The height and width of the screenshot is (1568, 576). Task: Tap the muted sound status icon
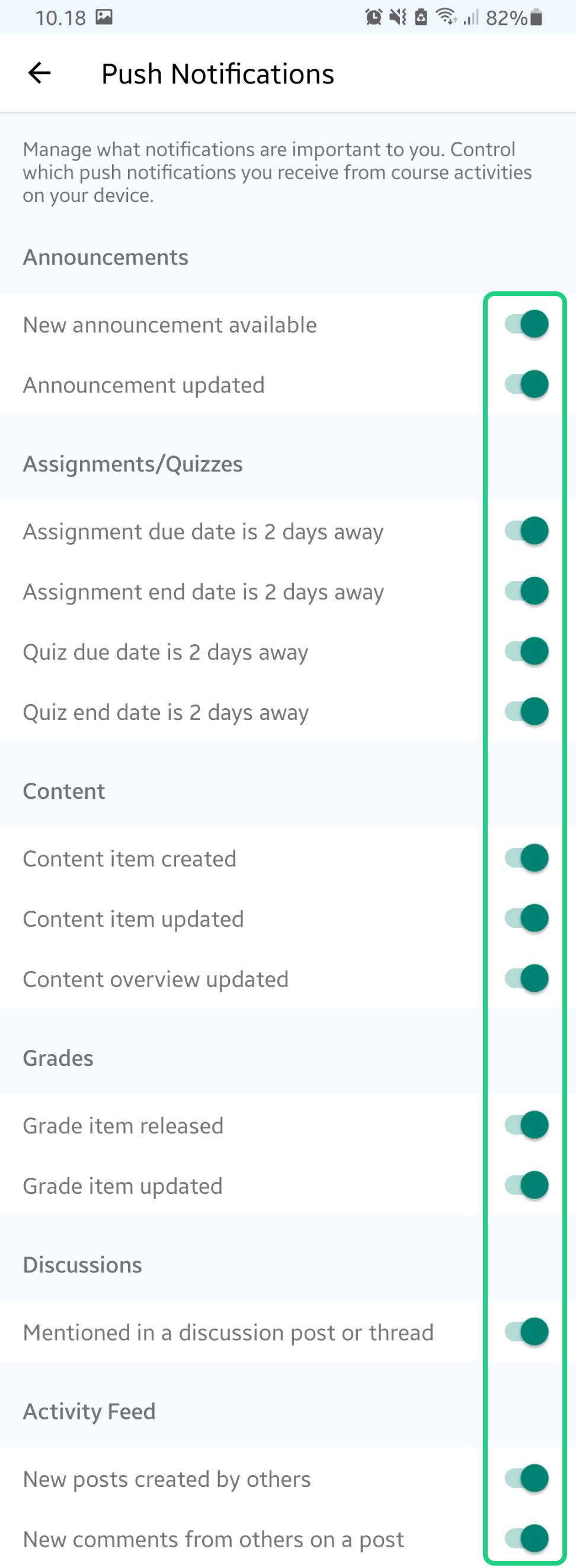pyautogui.click(x=398, y=17)
